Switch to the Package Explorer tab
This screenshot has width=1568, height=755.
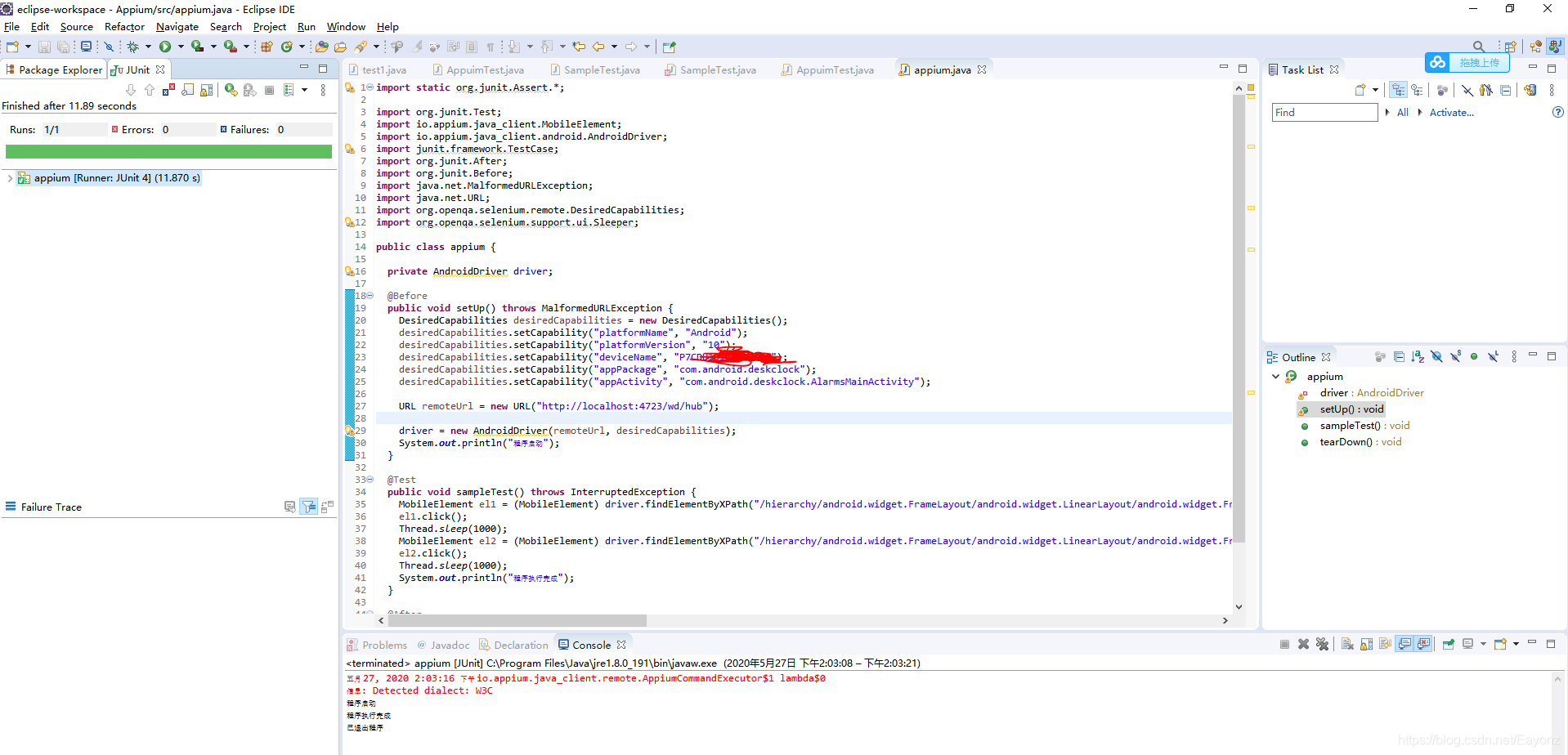point(54,69)
